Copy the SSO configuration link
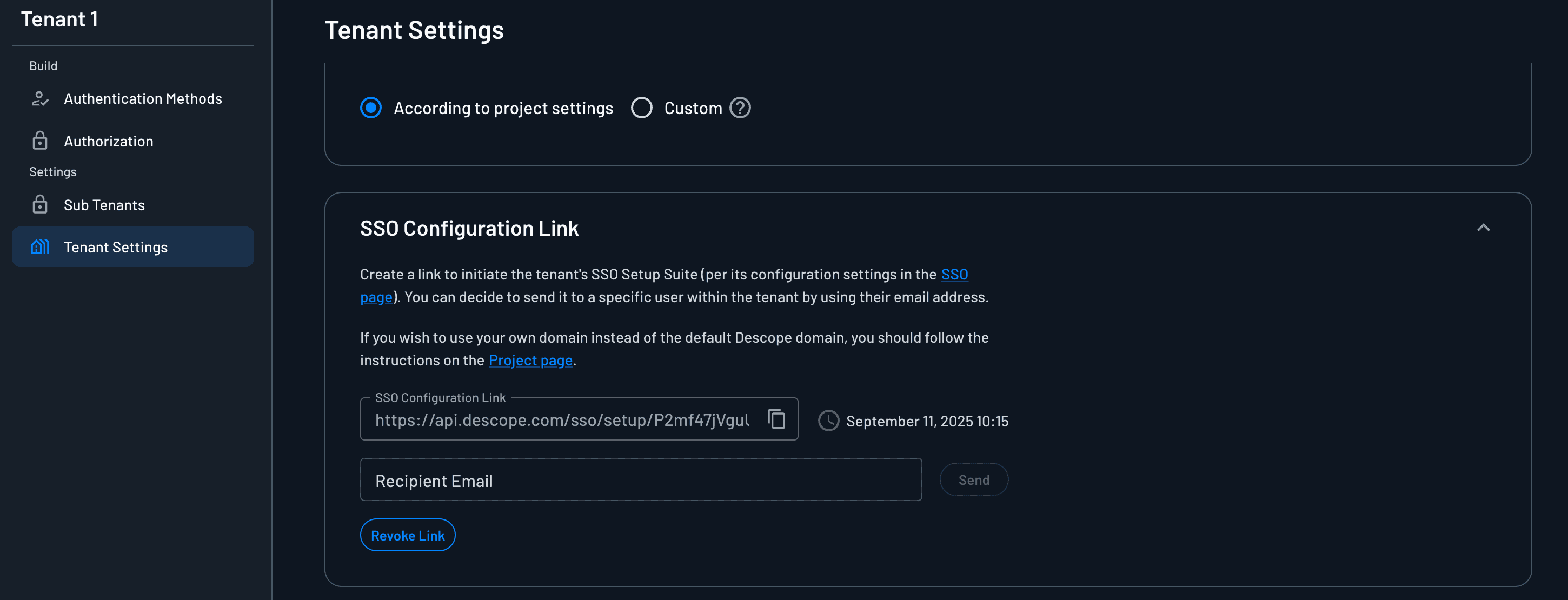 [x=776, y=419]
